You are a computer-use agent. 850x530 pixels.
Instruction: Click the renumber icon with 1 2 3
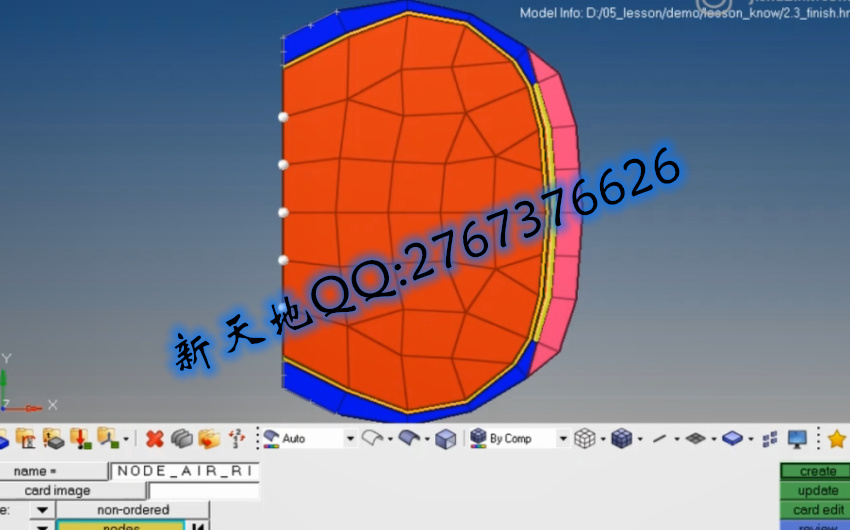(236, 438)
